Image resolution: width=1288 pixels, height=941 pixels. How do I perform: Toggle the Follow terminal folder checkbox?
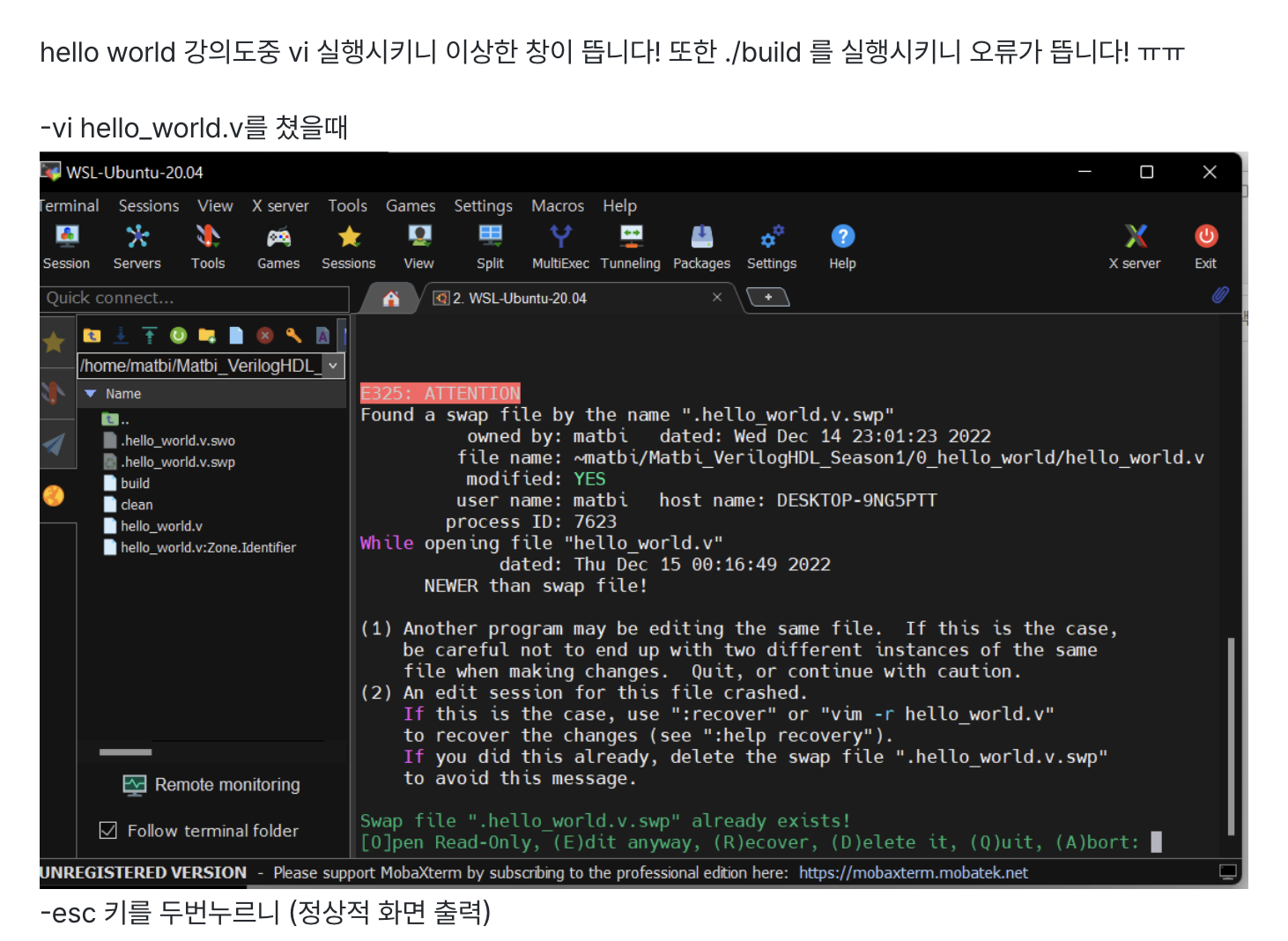pos(108,830)
